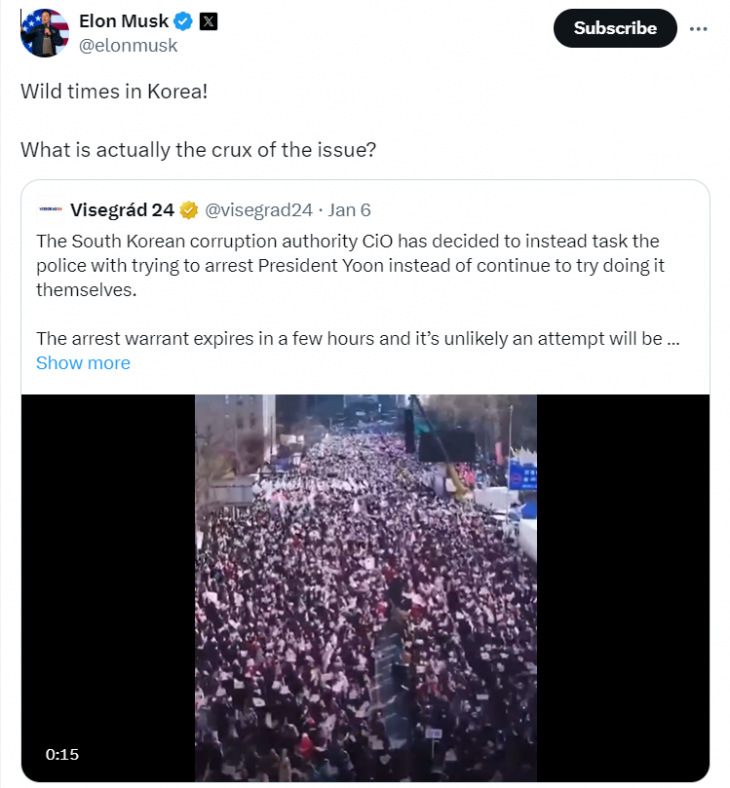Click the 0:15 video duration label
The image size is (730, 788).
point(62,754)
